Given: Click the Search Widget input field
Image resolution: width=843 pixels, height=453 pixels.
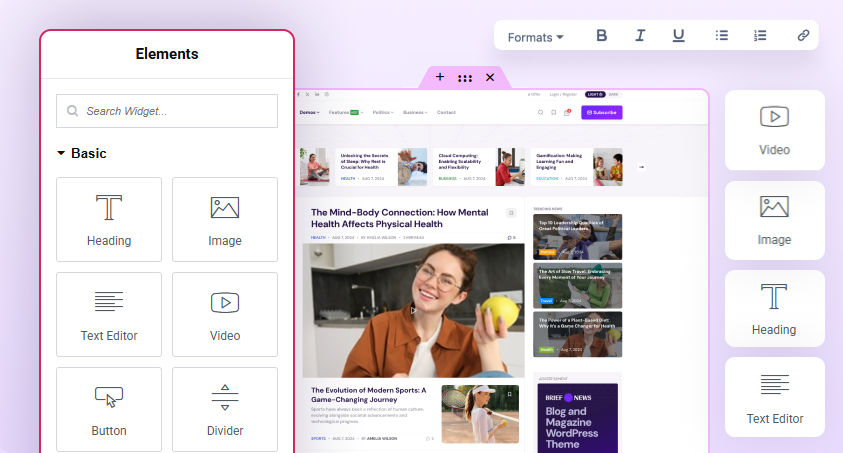Looking at the screenshot, I should point(167,111).
